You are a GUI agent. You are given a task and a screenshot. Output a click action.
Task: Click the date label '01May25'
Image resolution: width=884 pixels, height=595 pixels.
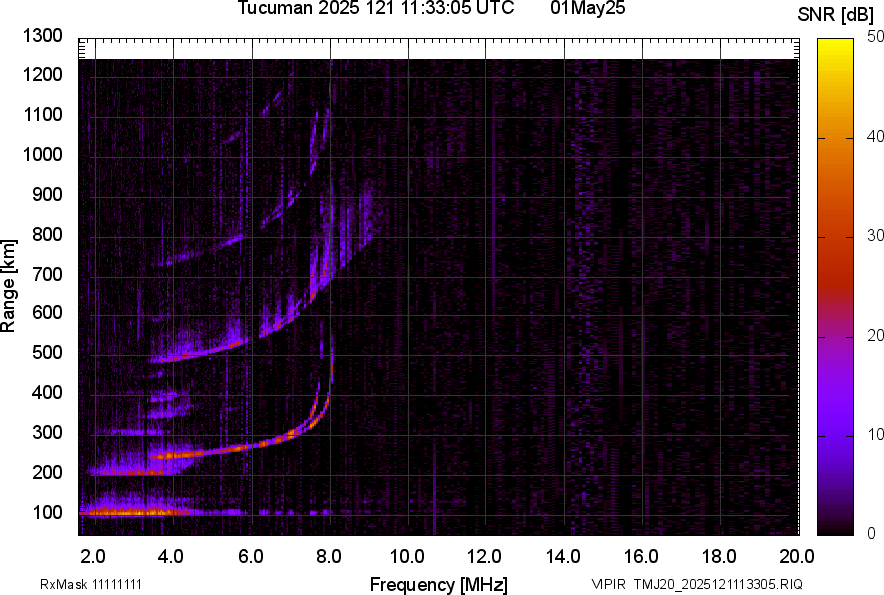[587, 8]
